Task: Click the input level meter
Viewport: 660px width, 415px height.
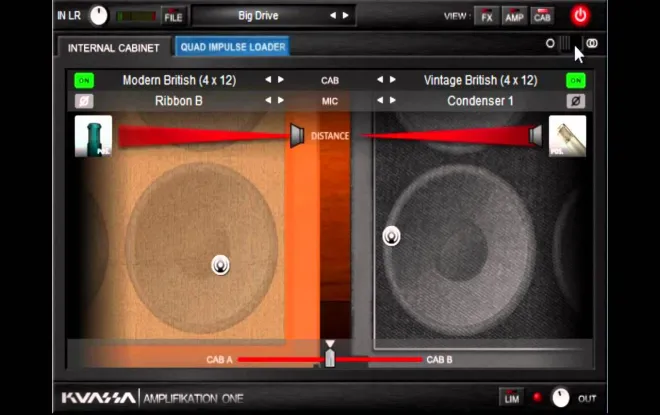Action: point(136,16)
